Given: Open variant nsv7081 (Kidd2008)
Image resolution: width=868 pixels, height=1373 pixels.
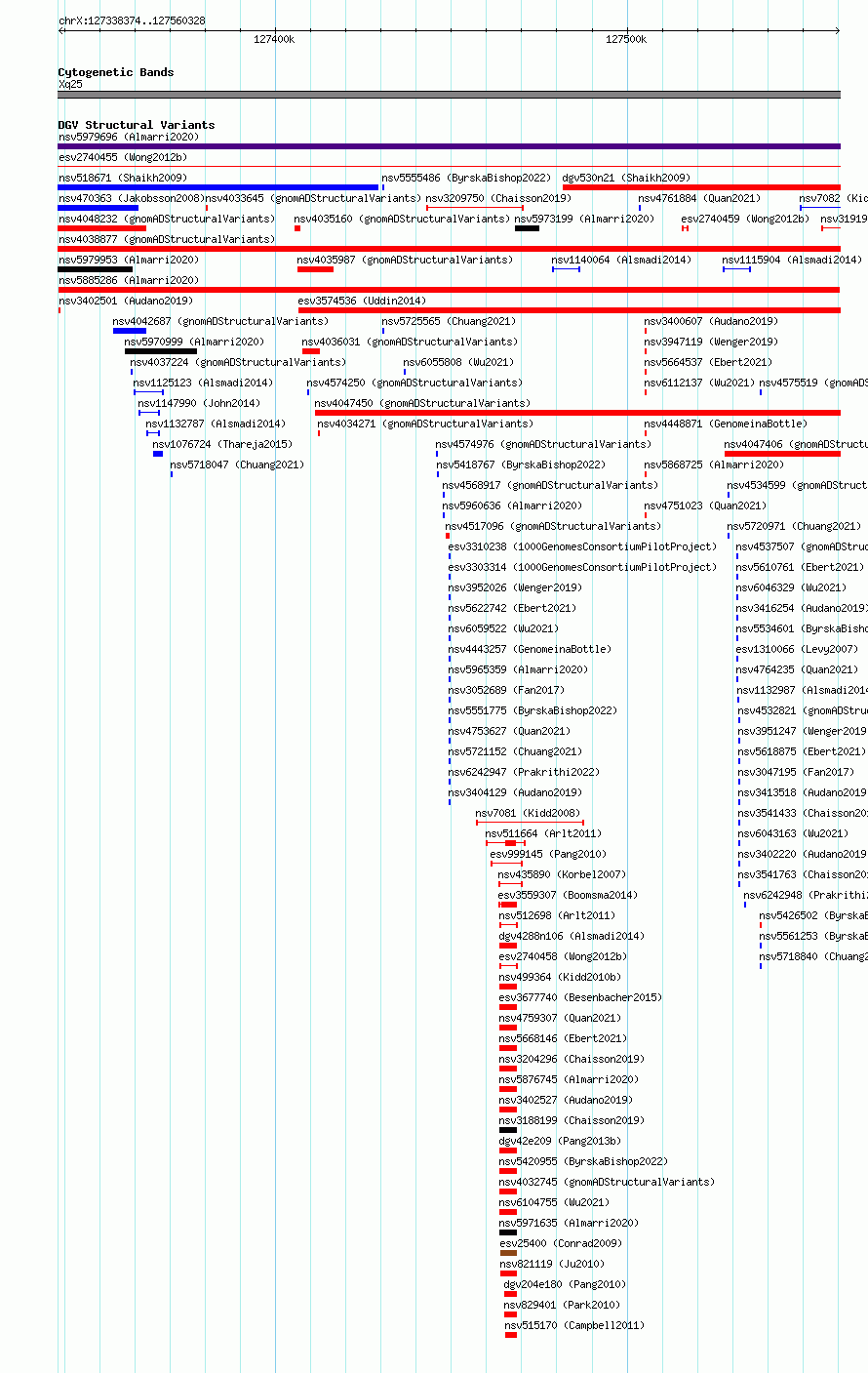Looking at the screenshot, I should coord(528,813).
